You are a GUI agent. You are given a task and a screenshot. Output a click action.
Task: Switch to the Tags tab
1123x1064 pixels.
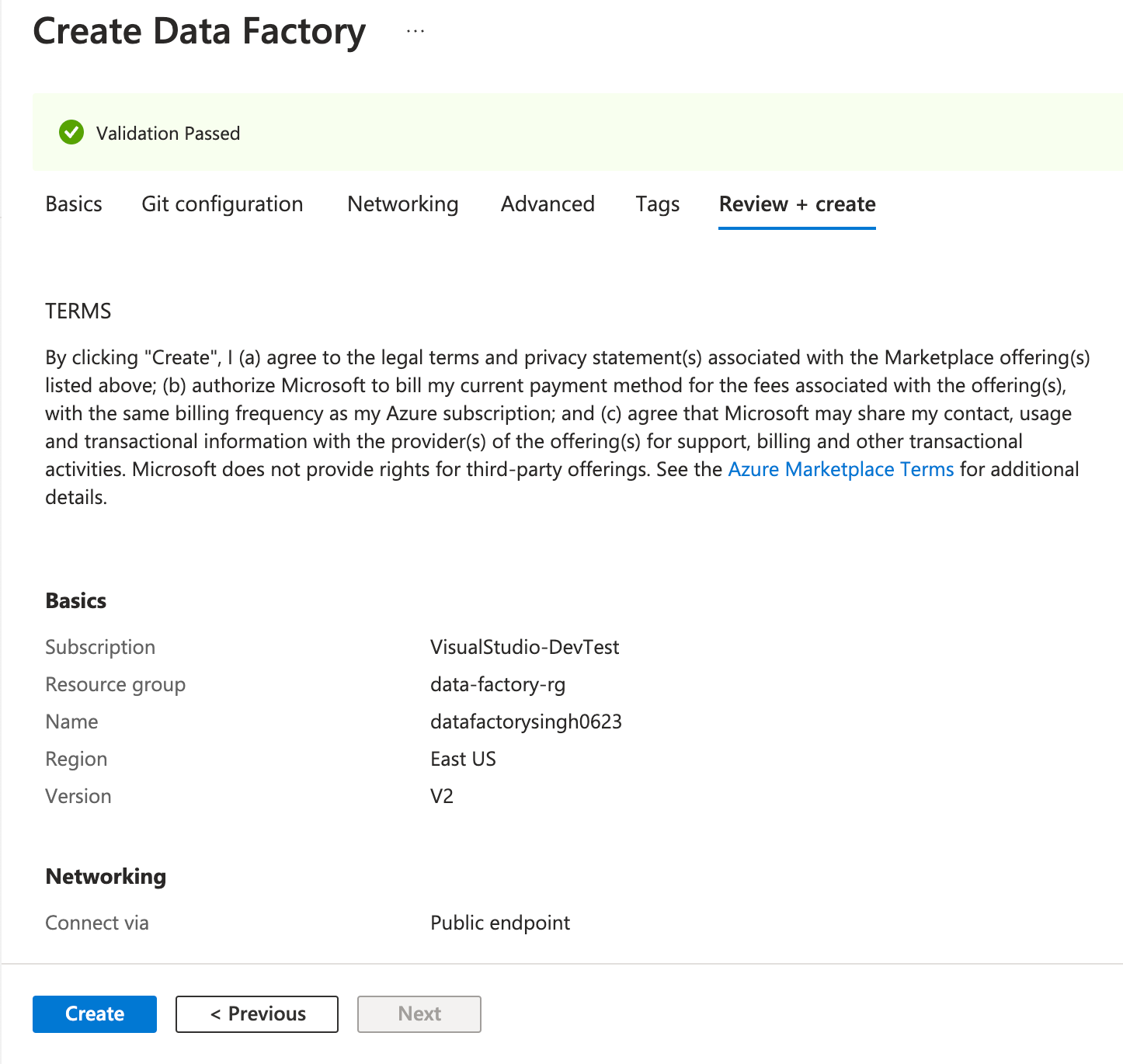[x=657, y=204]
